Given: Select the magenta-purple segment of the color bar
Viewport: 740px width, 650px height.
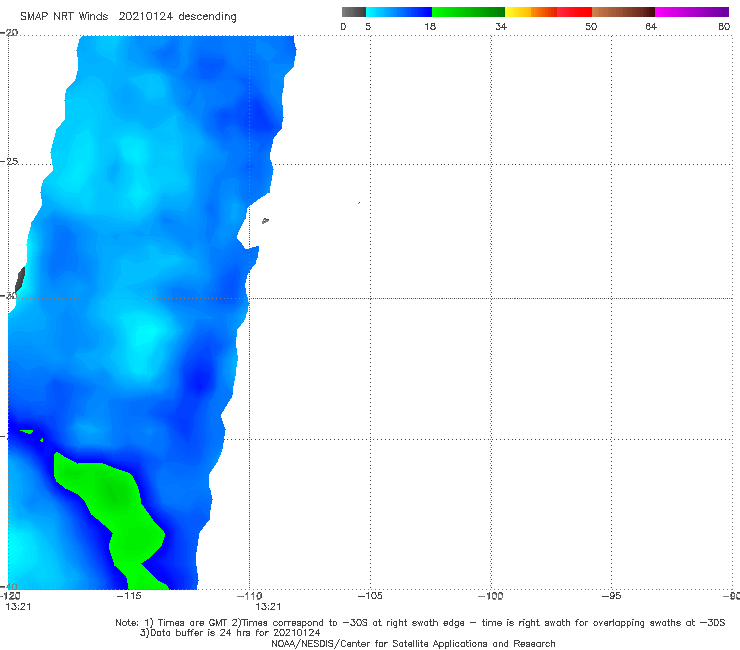Looking at the screenshot, I should [x=692, y=12].
